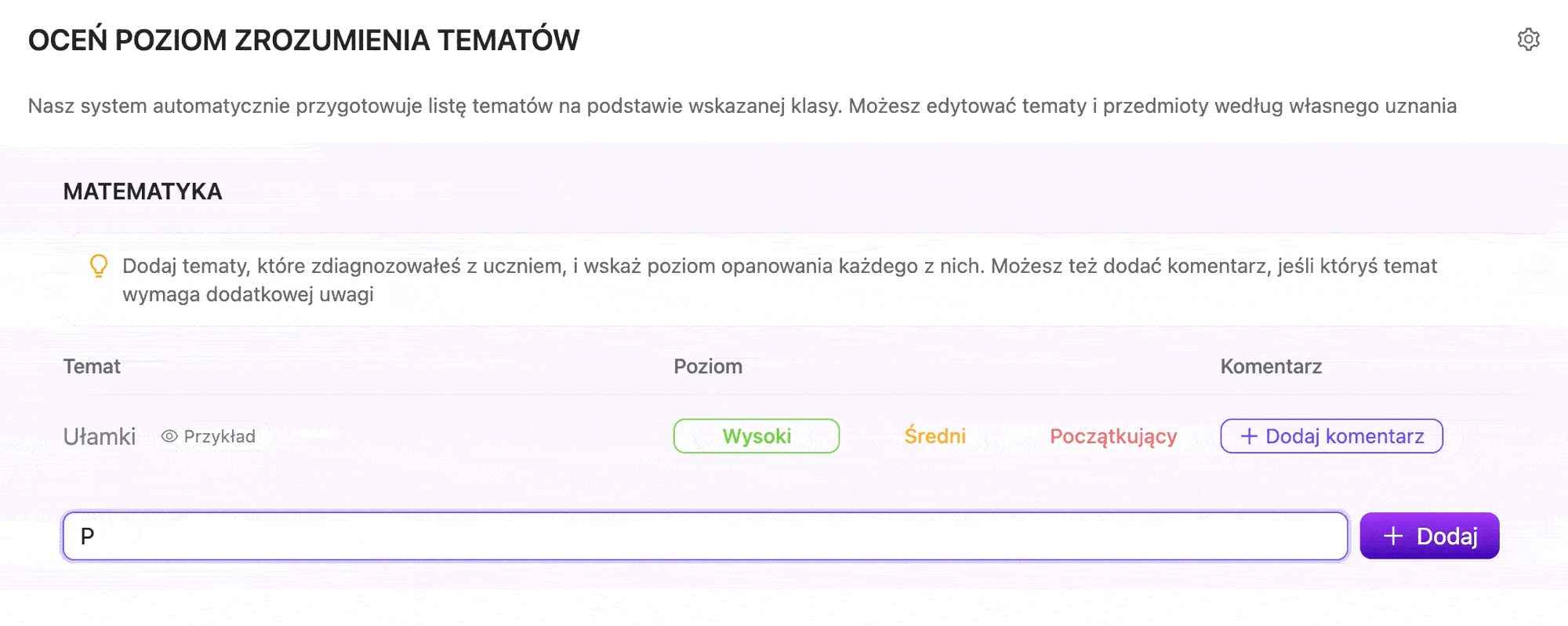Select the Wysoki level for Ułamki

pos(757,436)
